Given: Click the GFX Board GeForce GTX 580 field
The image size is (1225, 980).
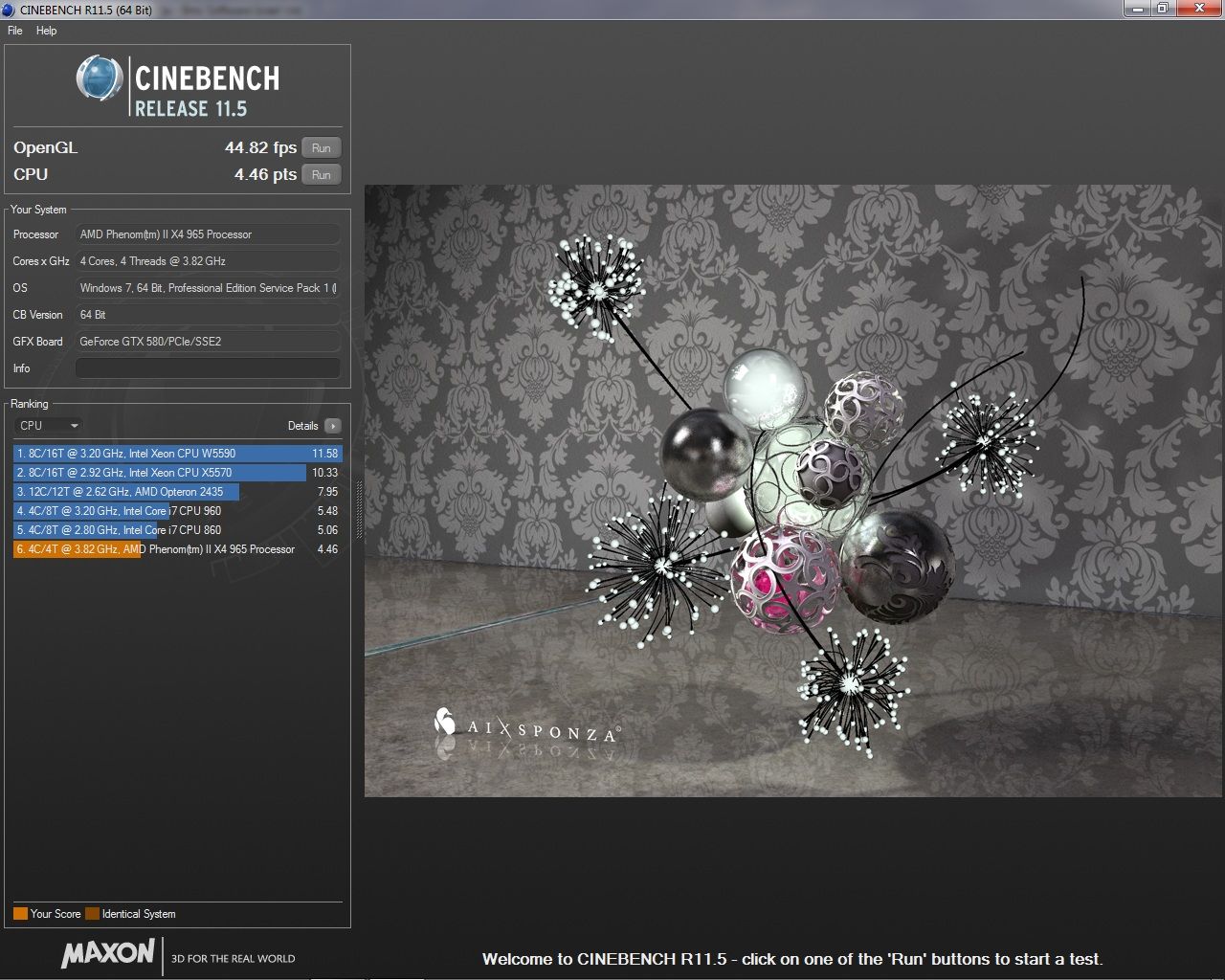Looking at the screenshot, I should click(208, 342).
